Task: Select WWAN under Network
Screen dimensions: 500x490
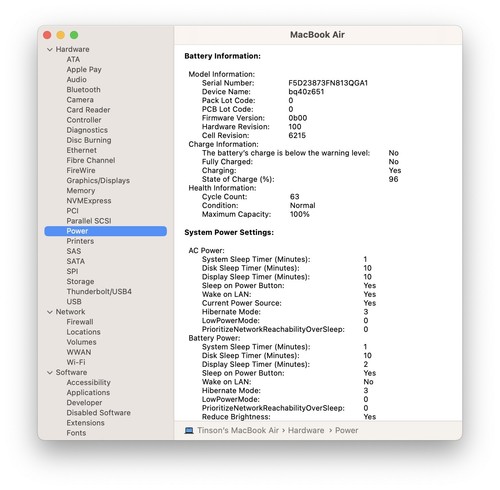Action: point(79,352)
